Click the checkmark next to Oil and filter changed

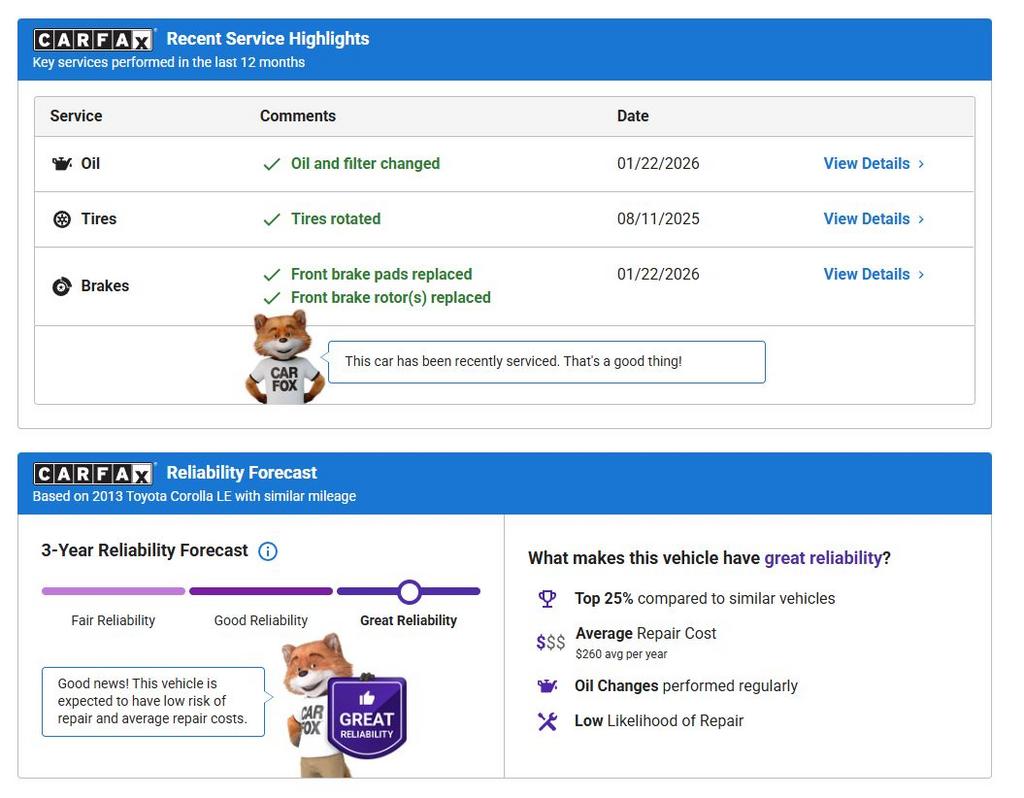[271, 164]
